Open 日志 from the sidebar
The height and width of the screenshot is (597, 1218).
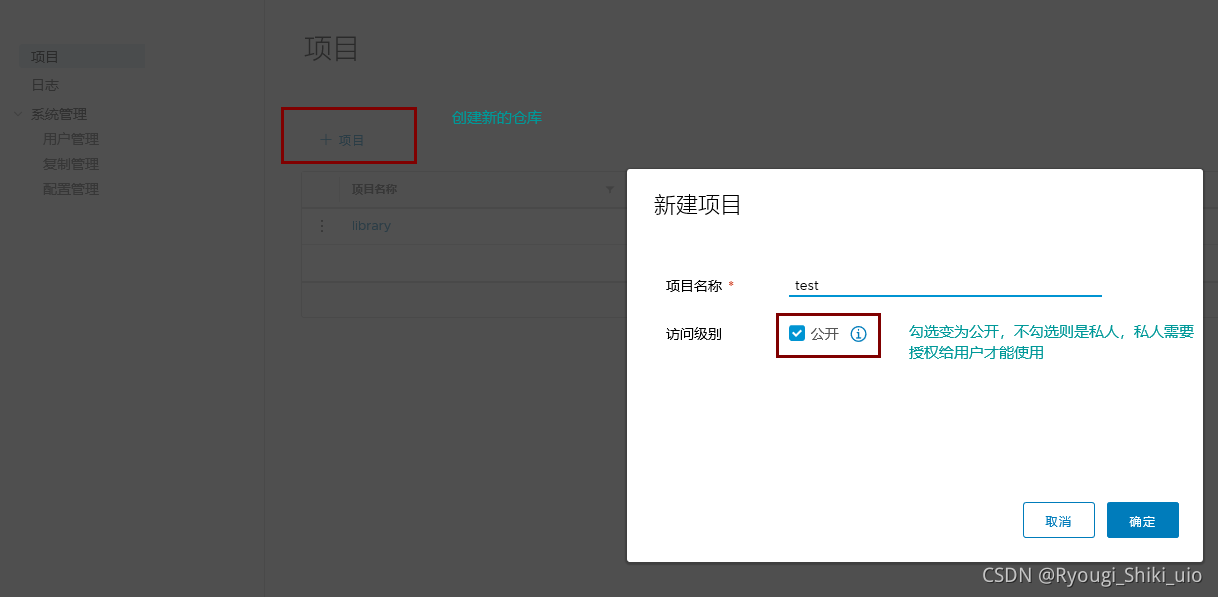44,85
